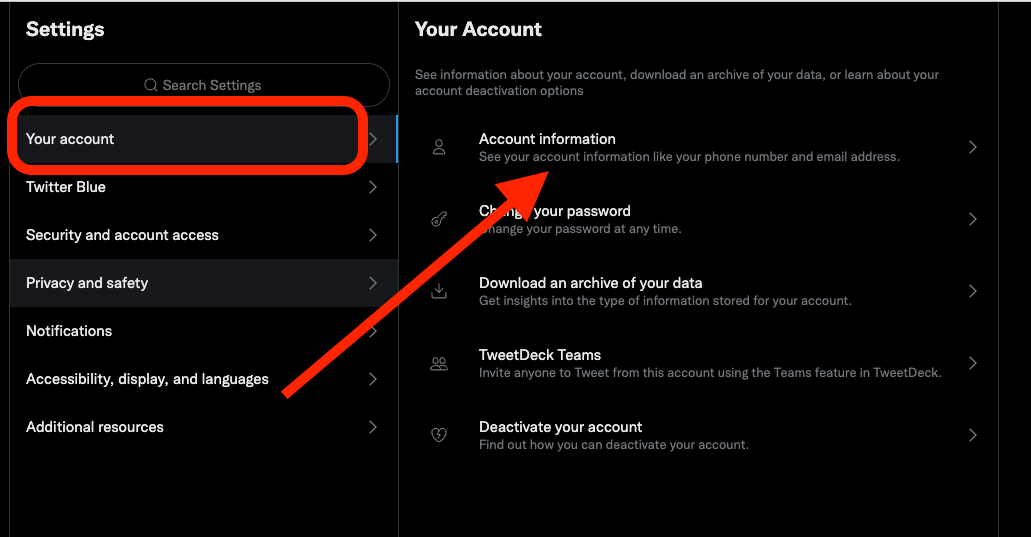Open chevron beside Deactivate your account

(x=972, y=434)
